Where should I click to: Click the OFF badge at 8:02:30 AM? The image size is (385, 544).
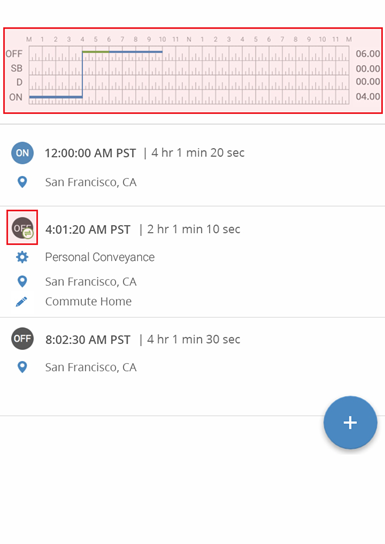click(23, 338)
